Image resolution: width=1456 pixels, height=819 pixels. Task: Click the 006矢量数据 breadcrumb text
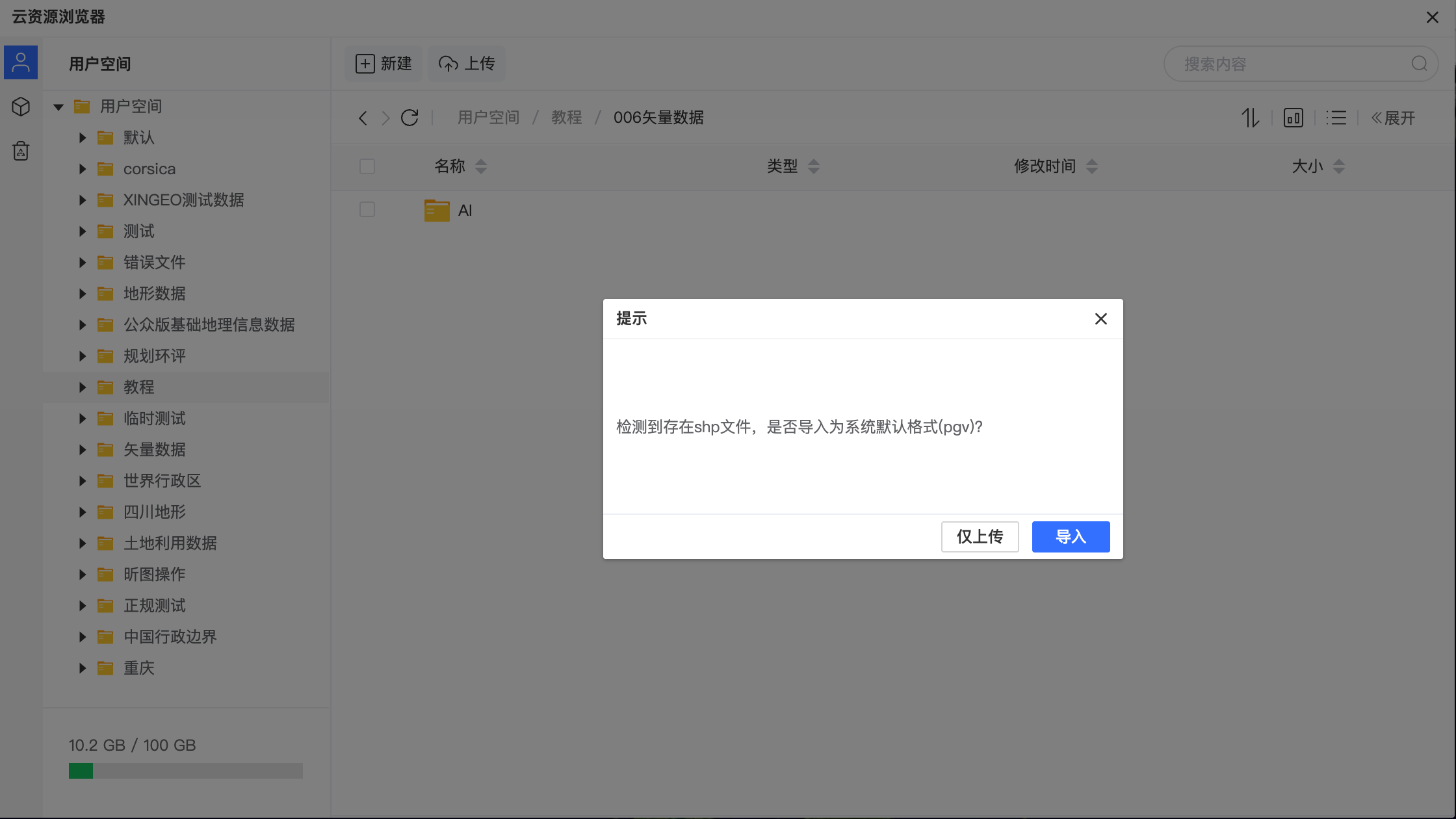(x=658, y=118)
